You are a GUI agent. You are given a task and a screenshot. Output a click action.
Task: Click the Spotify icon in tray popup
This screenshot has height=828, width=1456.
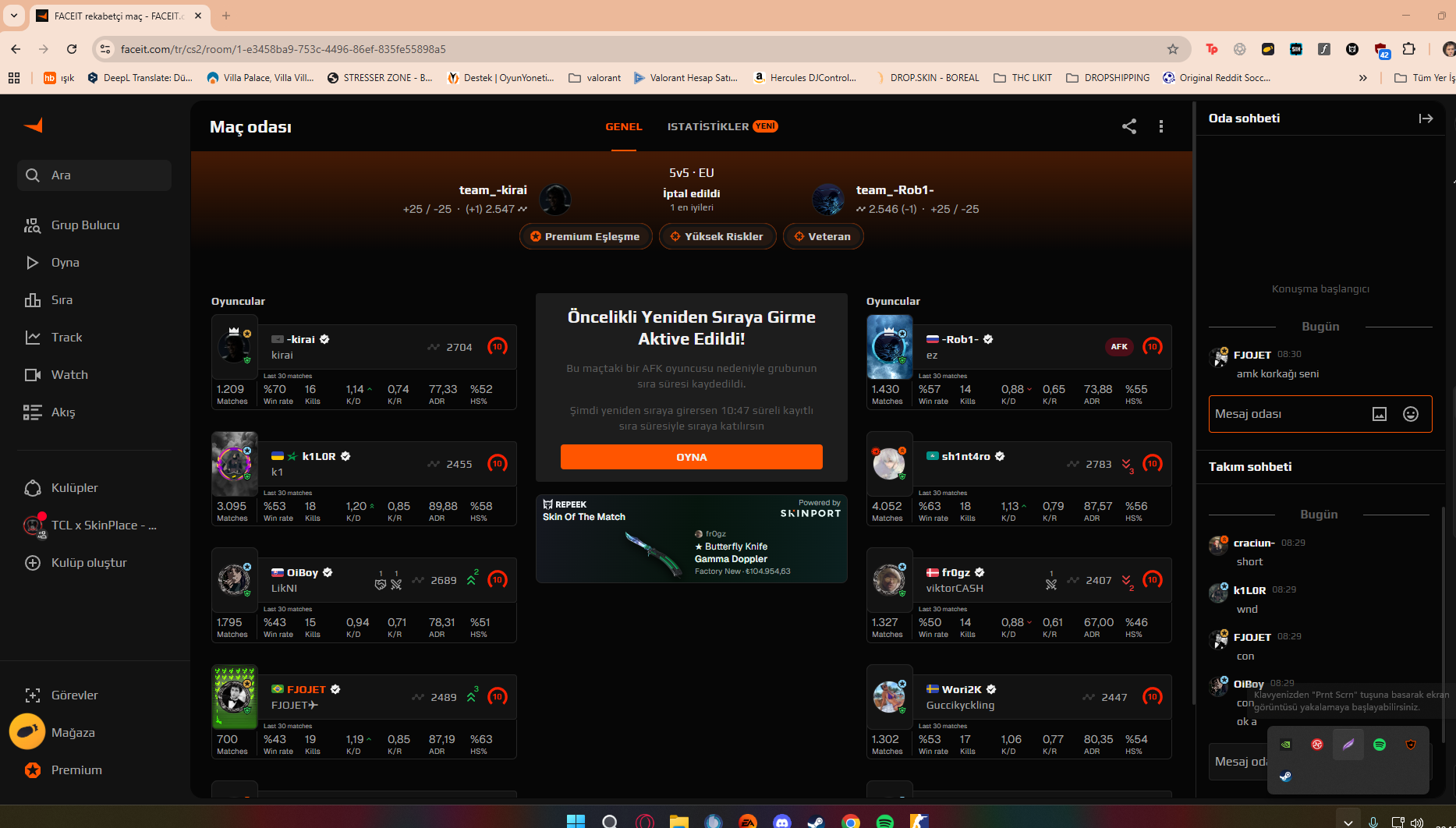(x=1380, y=745)
